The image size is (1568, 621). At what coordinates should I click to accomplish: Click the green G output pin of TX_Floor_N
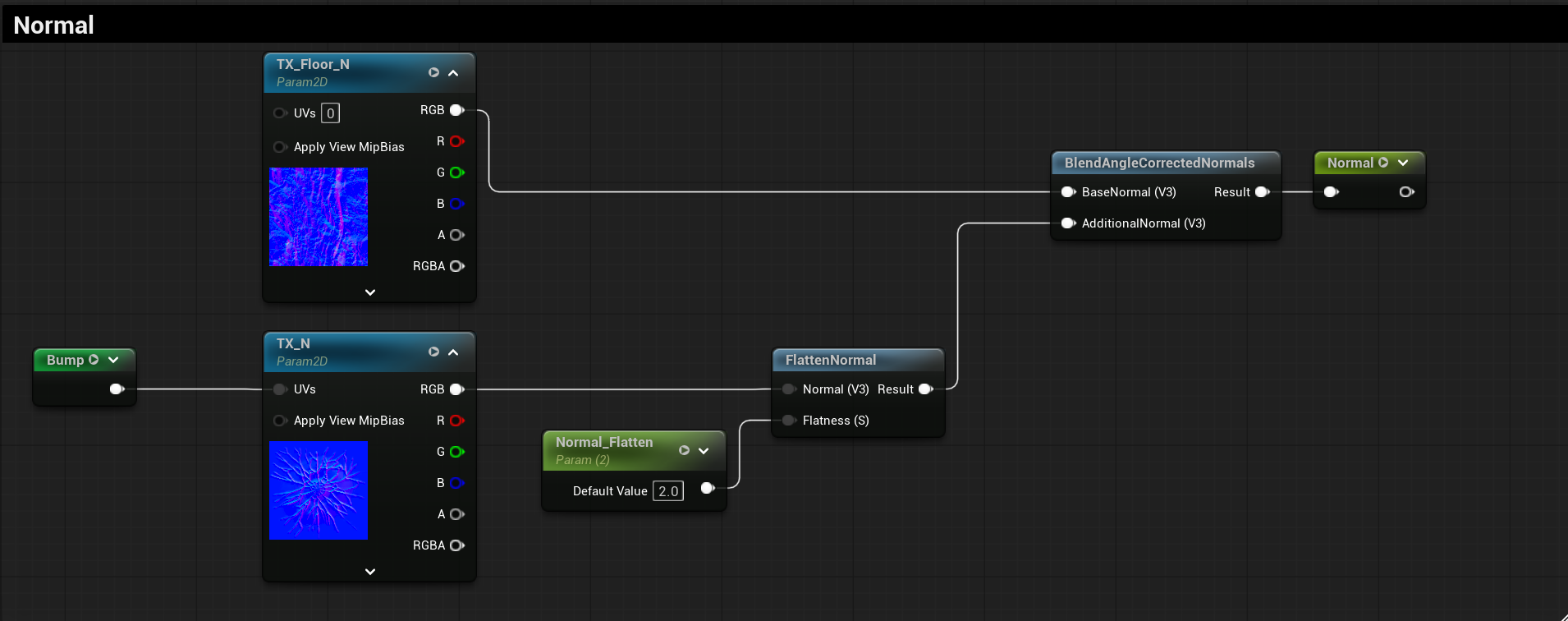(457, 172)
